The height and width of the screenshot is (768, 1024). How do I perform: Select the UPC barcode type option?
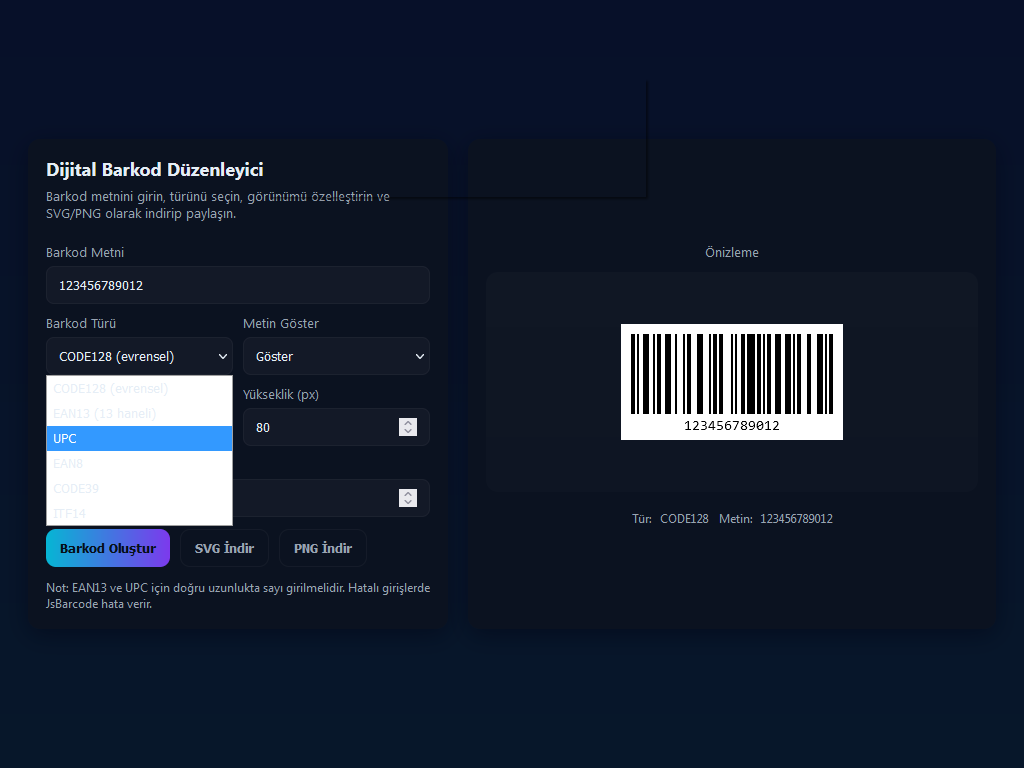pyautogui.click(x=139, y=439)
